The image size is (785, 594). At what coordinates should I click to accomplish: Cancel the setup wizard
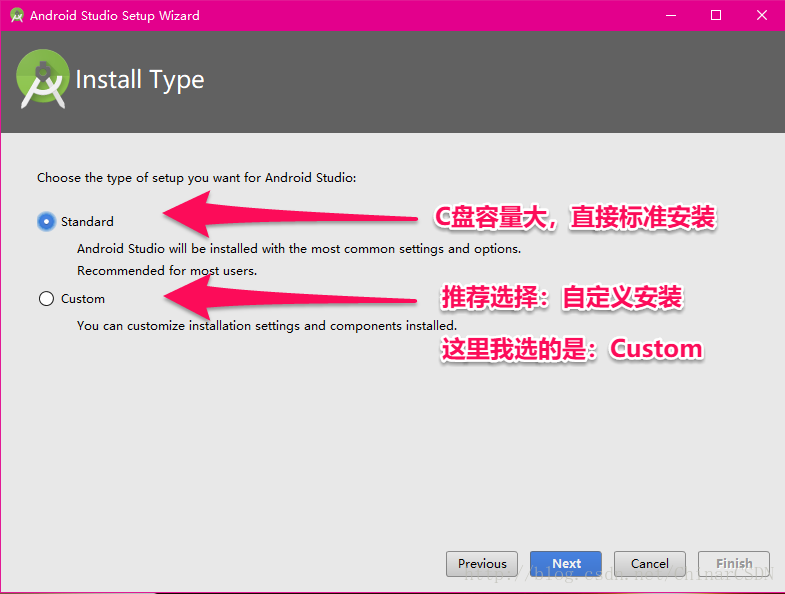tap(649, 564)
